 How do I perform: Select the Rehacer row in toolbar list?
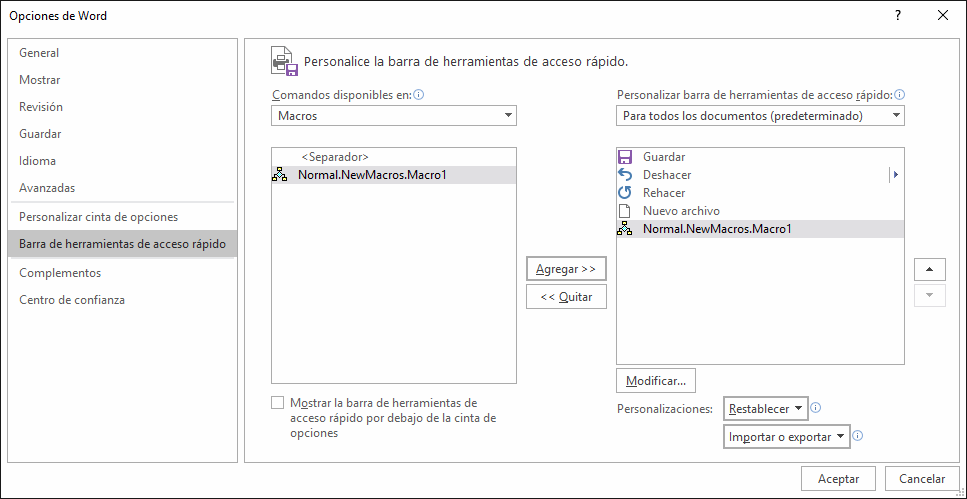[x=760, y=193]
